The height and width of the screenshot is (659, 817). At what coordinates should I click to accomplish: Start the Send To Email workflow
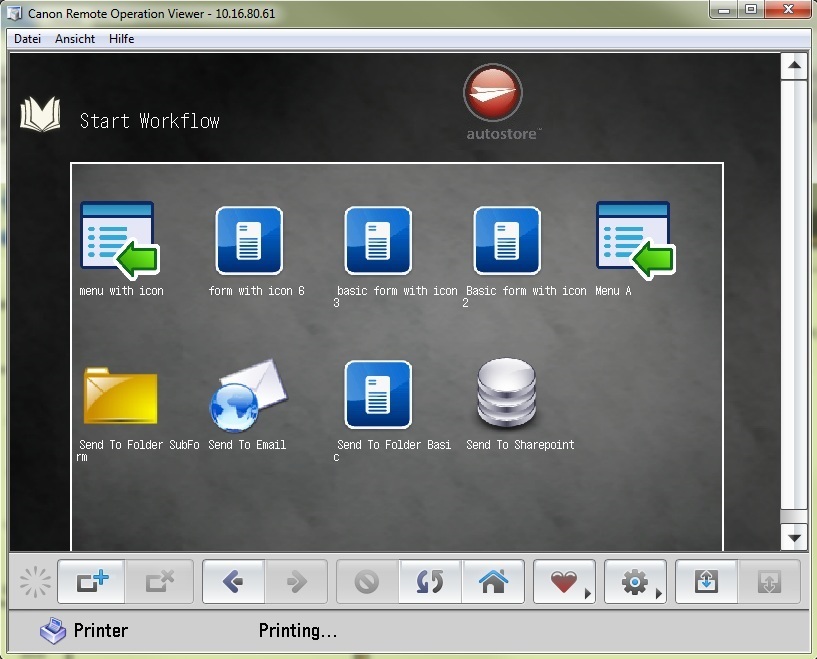[x=248, y=394]
